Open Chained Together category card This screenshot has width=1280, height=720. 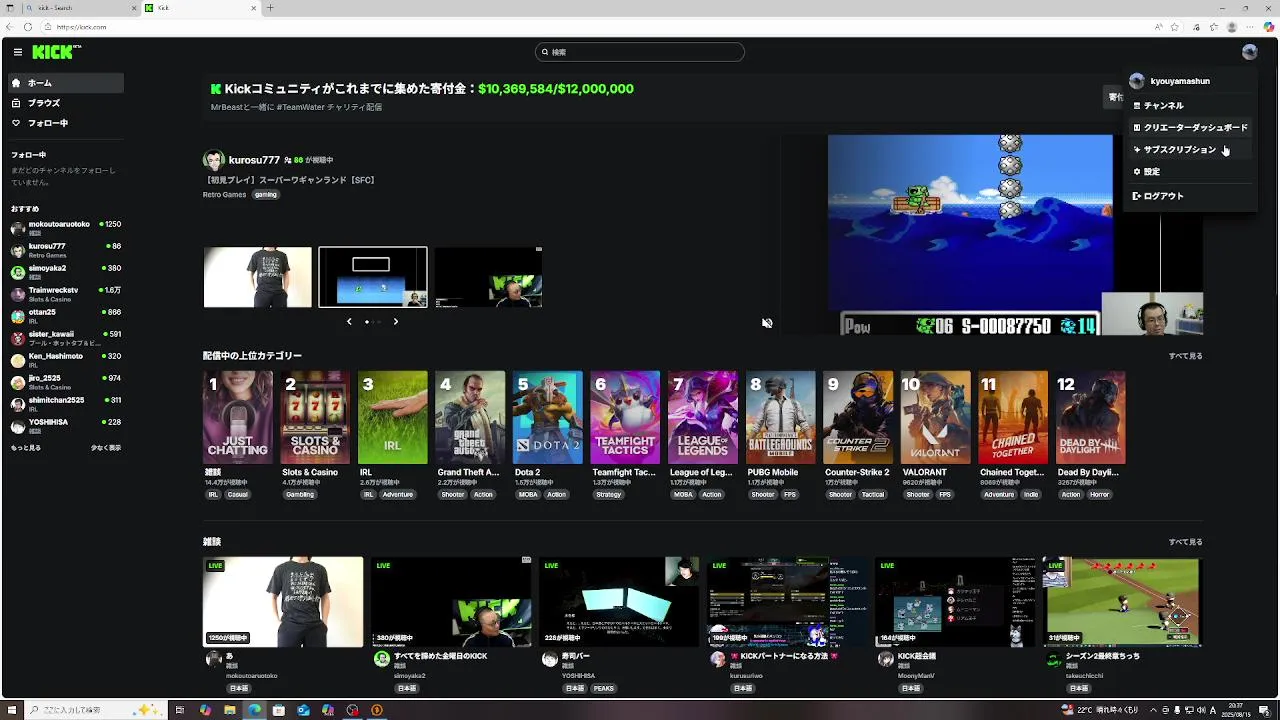[x=1013, y=417]
